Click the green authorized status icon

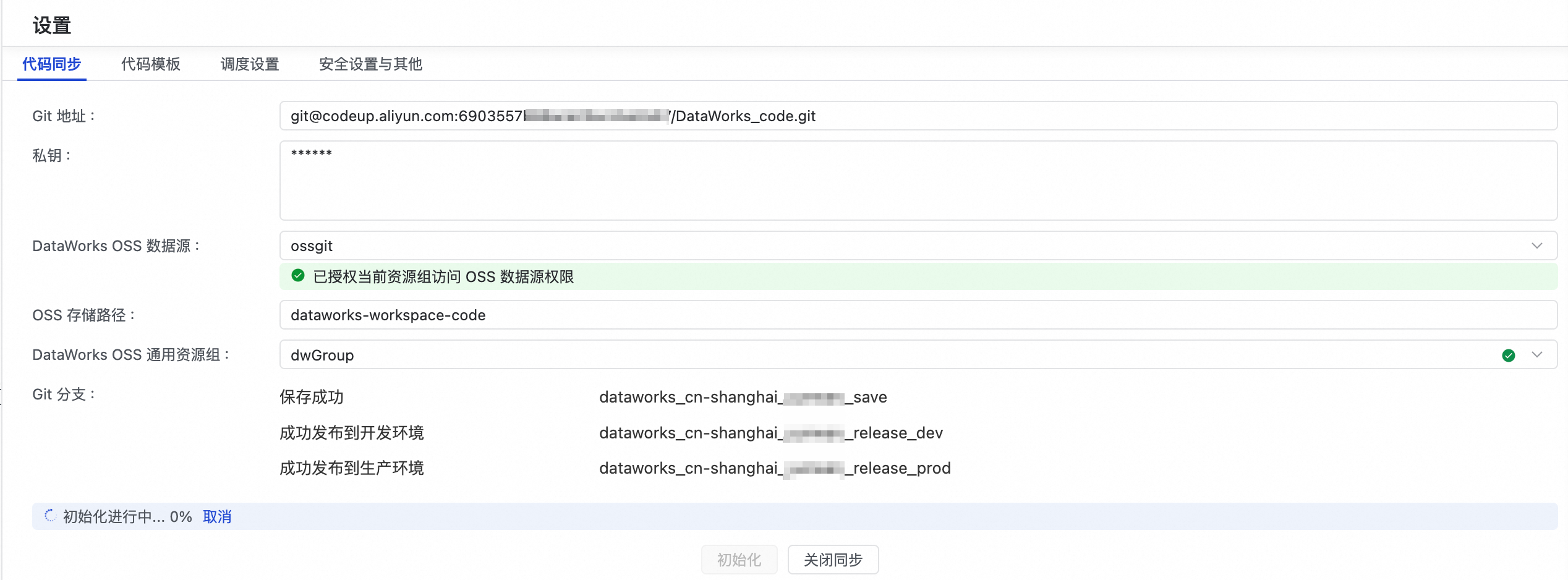298,276
